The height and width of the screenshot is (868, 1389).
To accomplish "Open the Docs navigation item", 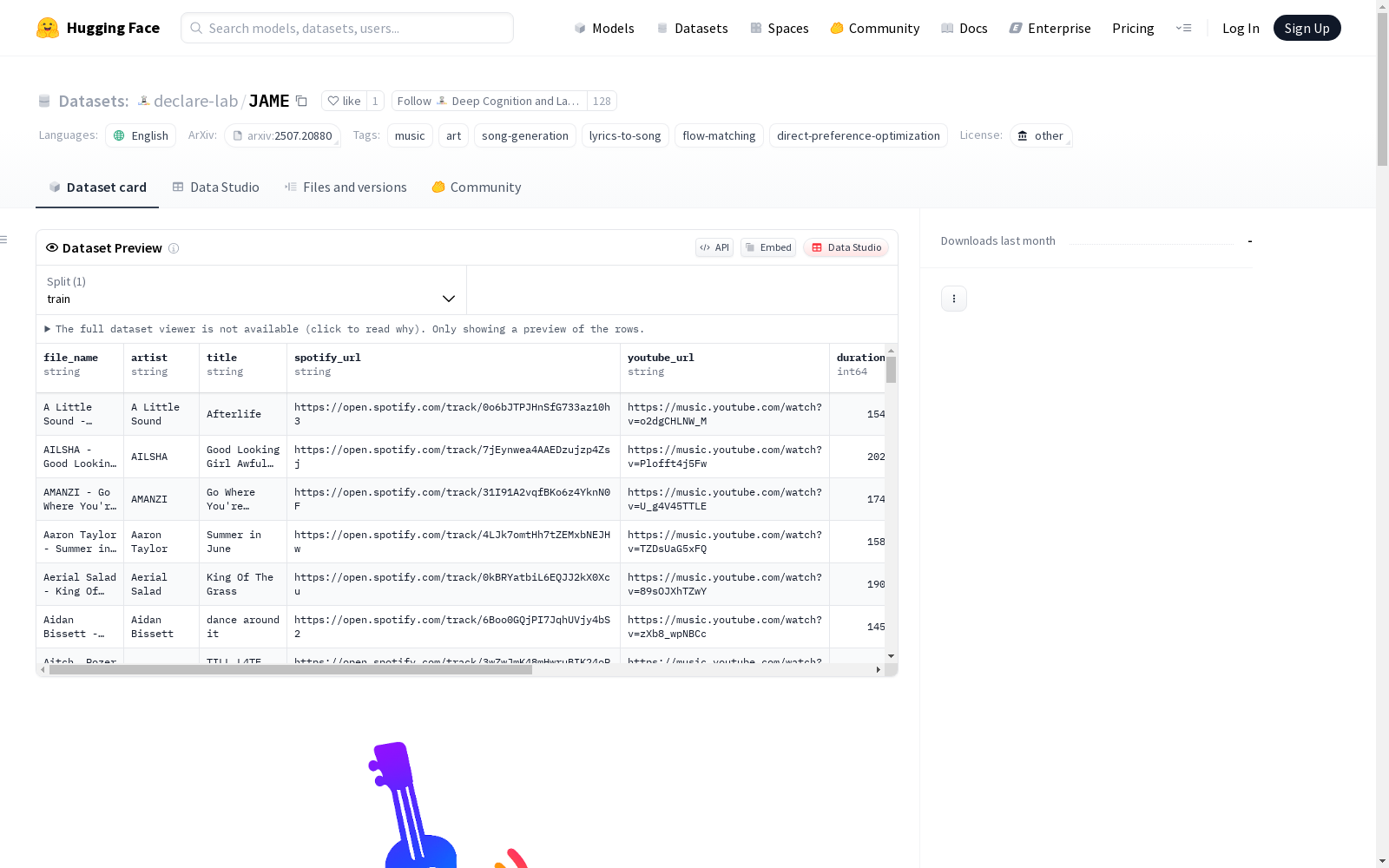I will tap(964, 28).
